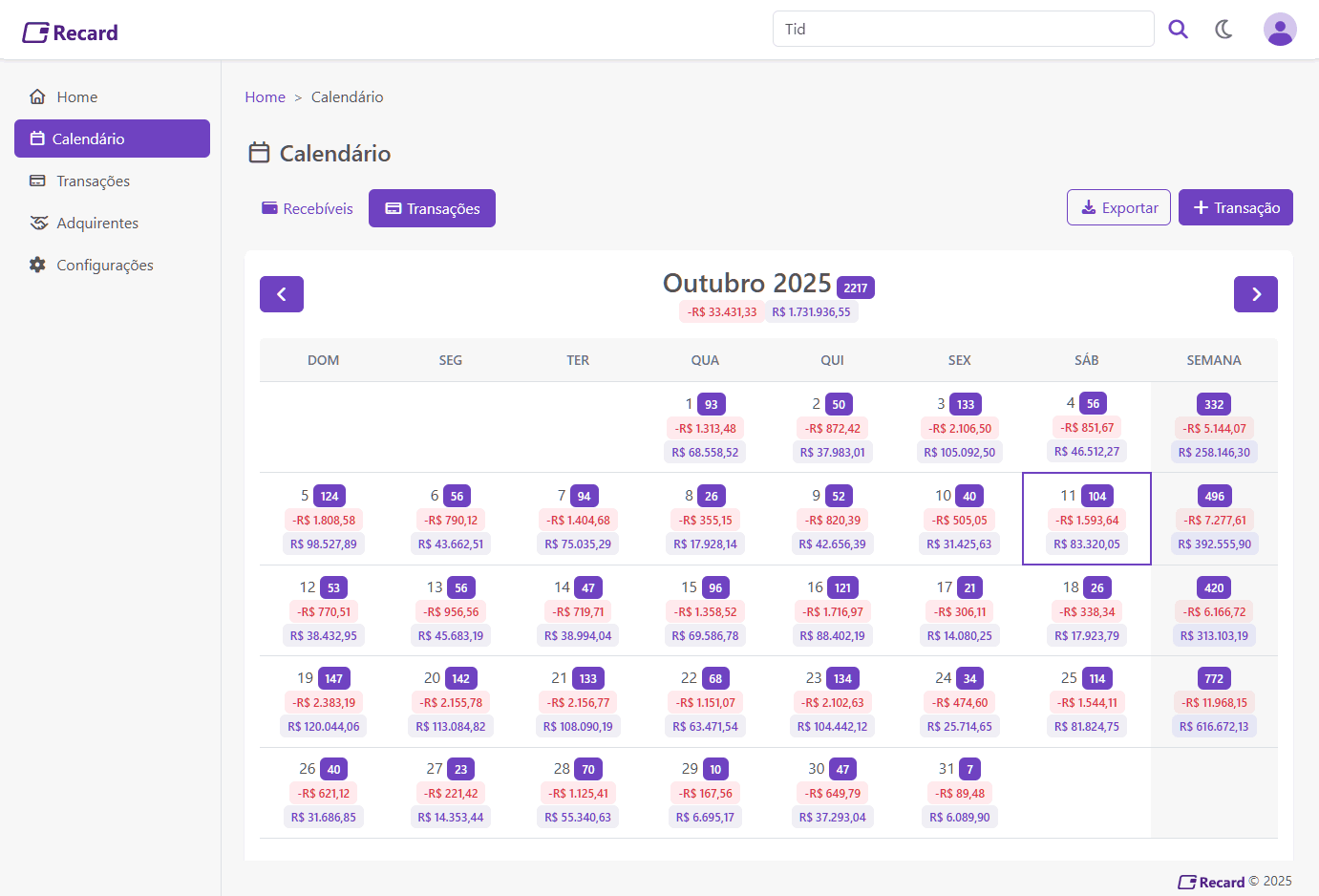Image resolution: width=1319 pixels, height=896 pixels.
Task: Click the weekly total badge 772
Action: click(x=1214, y=679)
